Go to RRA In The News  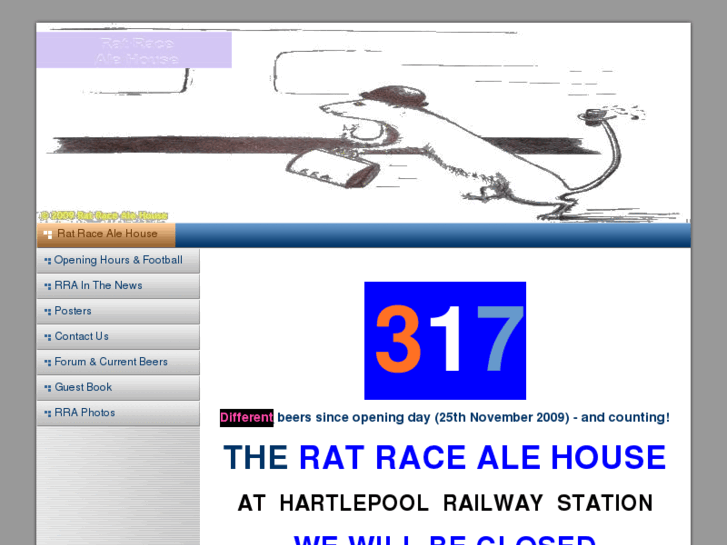tap(118, 286)
